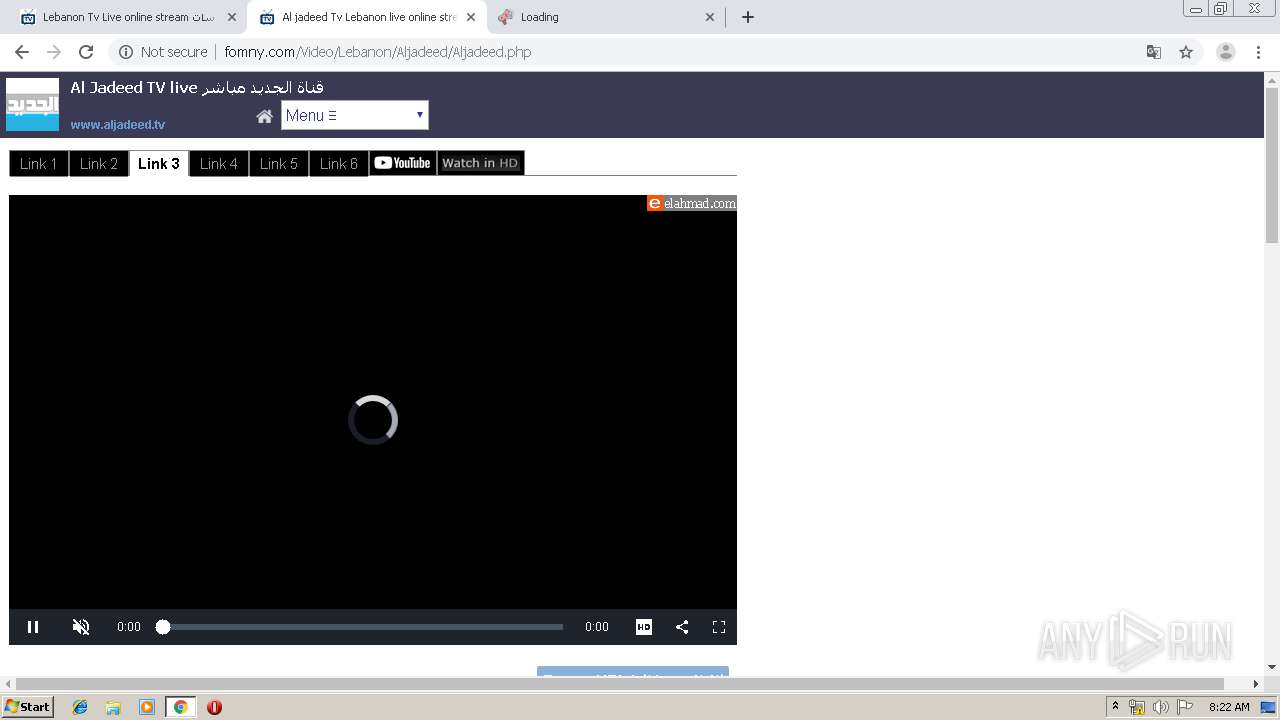Open the Chrome three-dot menu

tap(1258, 52)
